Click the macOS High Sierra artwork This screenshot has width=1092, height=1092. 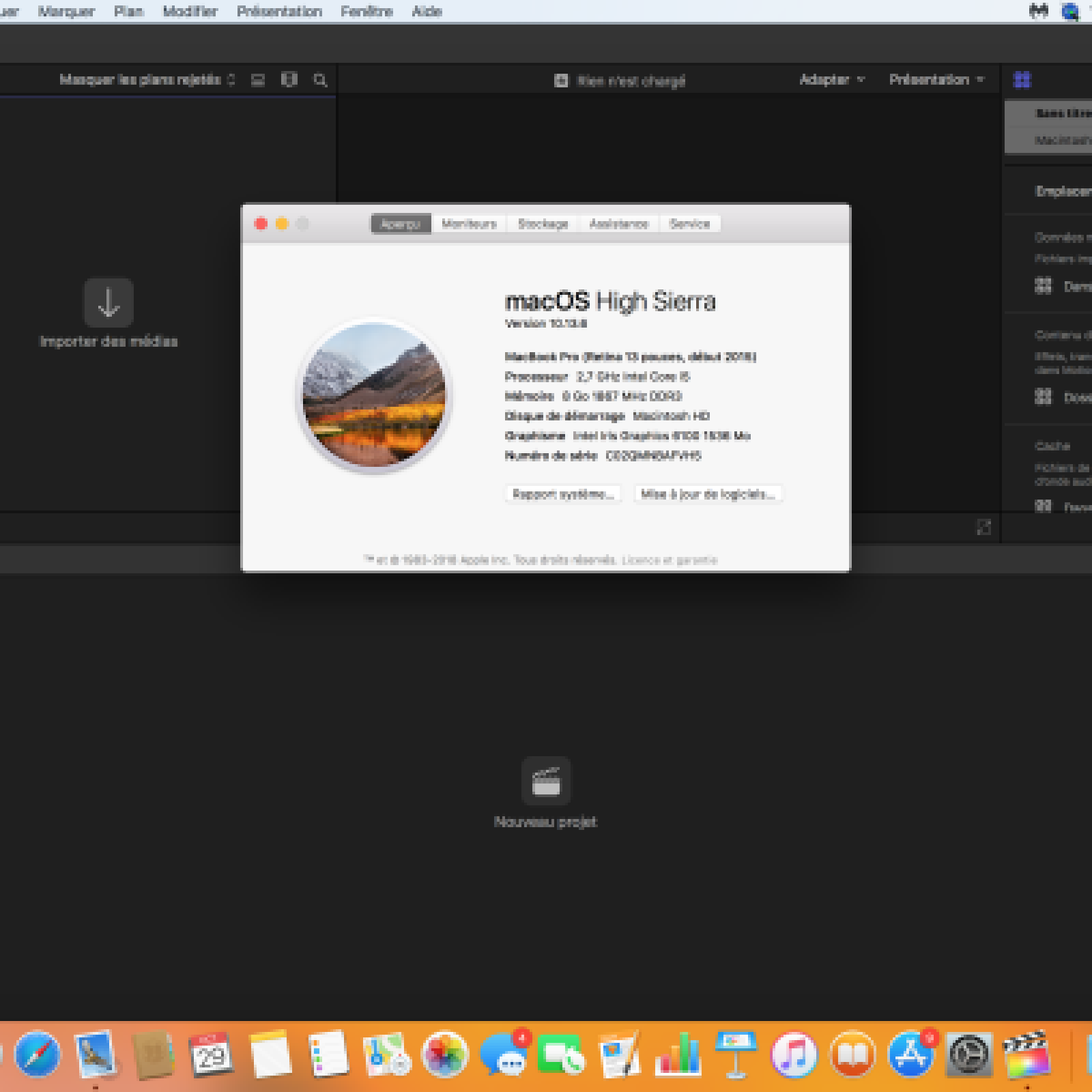click(x=374, y=395)
